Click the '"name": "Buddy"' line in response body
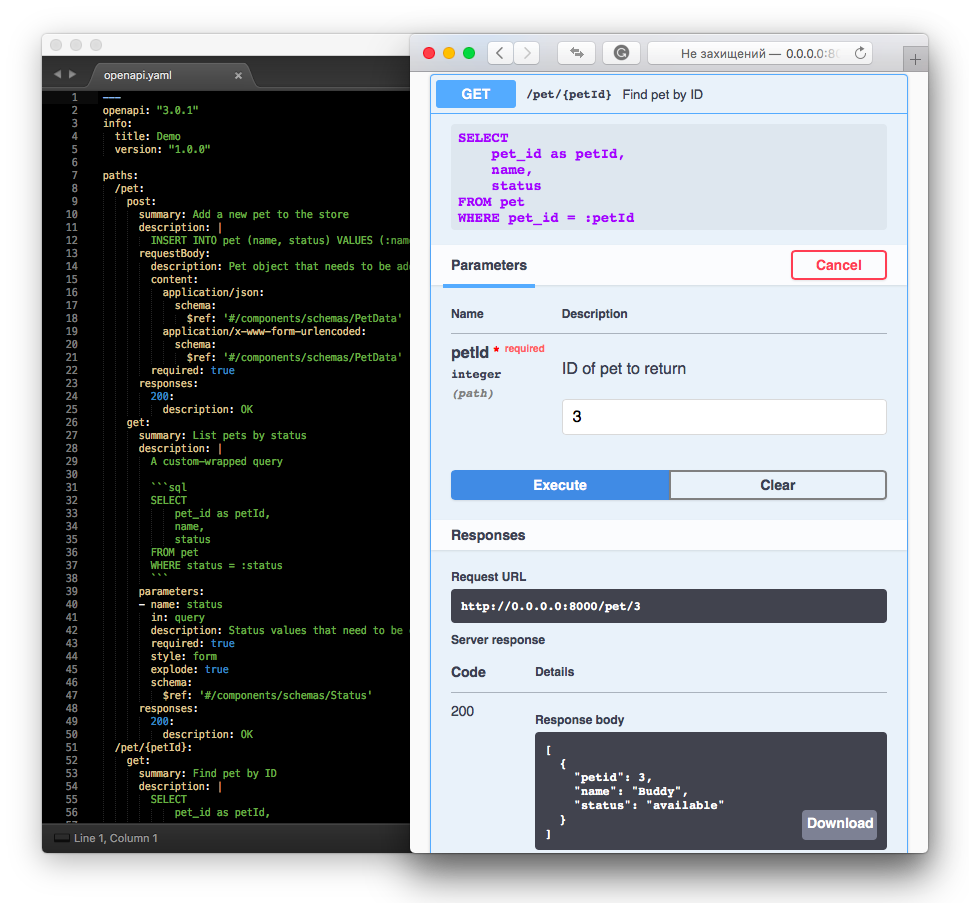 (x=631, y=791)
